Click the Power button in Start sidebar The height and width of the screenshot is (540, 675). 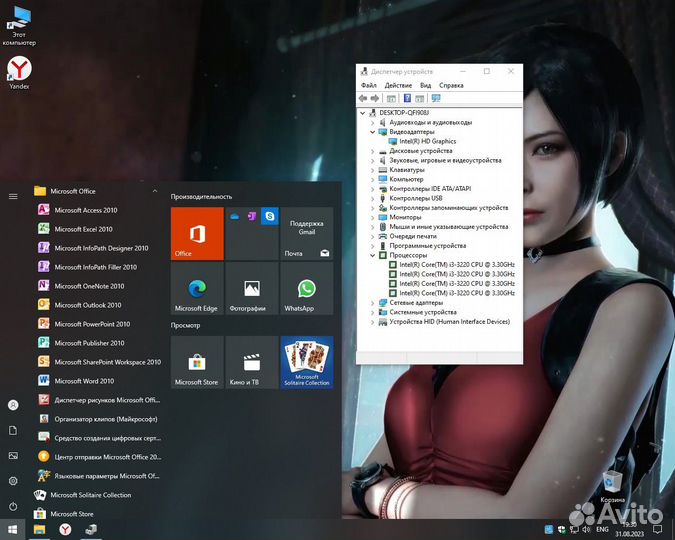point(13,506)
